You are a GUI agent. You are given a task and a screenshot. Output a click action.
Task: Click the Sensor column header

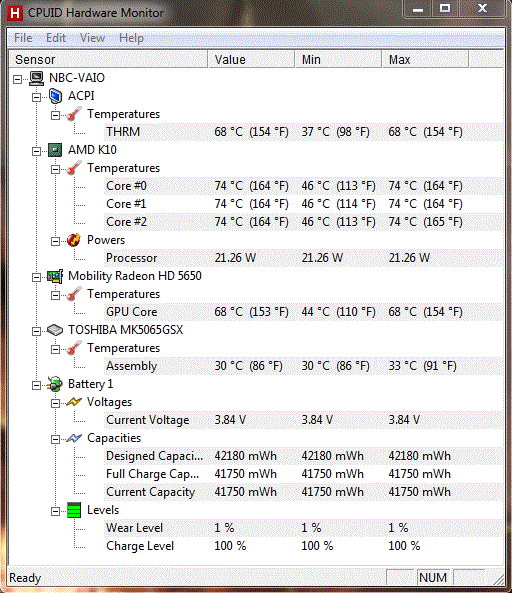tap(108, 59)
